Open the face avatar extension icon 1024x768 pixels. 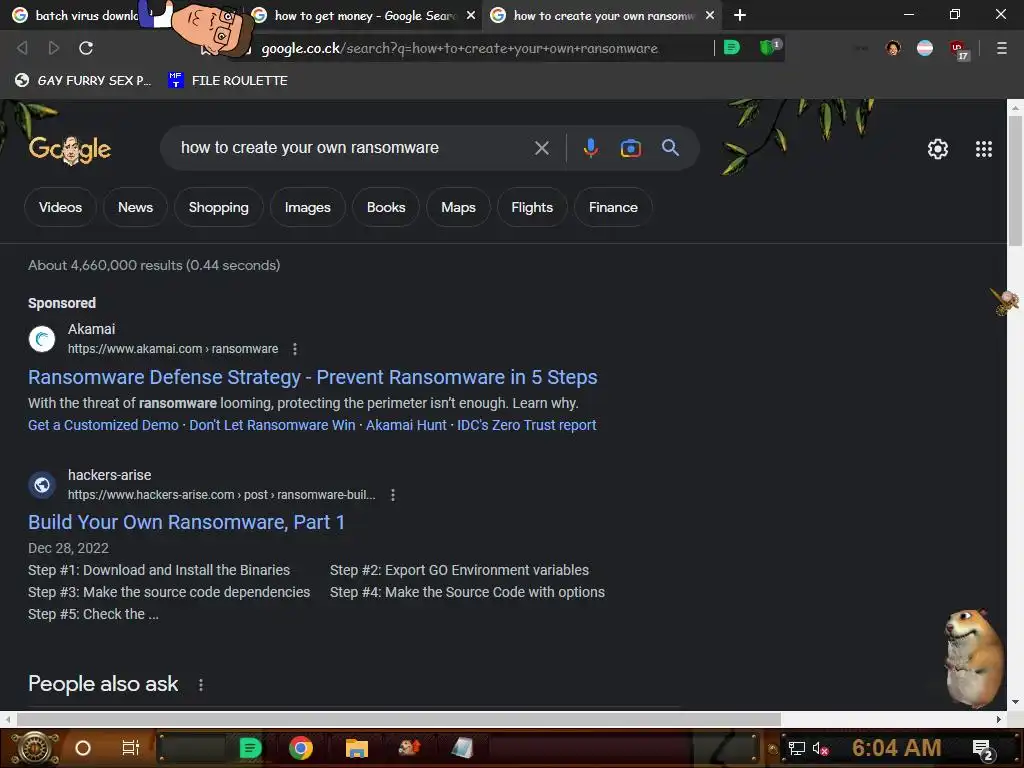click(x=893, y=48)
